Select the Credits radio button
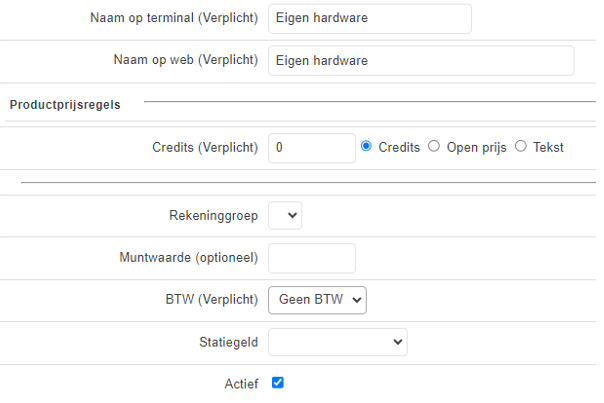The width and height of the screenshot is (604, 403). click(x=366, y=146)
